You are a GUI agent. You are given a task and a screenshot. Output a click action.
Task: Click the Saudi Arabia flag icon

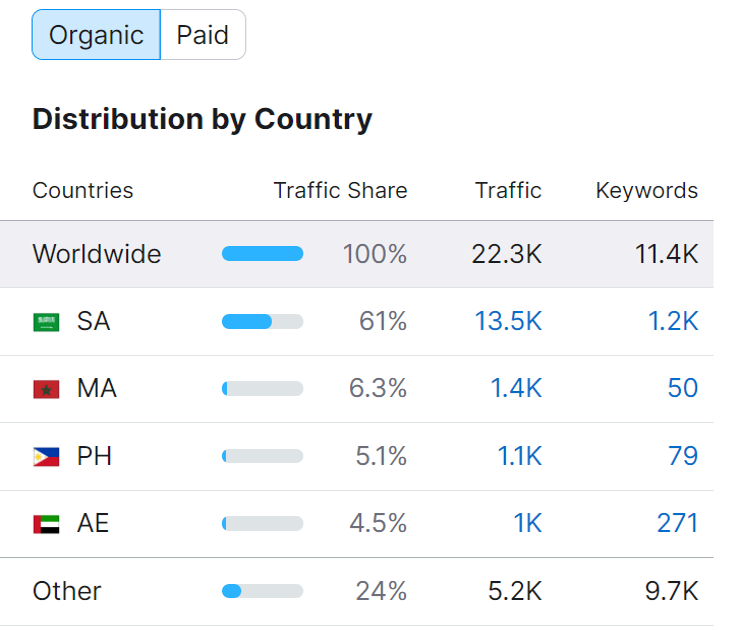tap(46, 322)
